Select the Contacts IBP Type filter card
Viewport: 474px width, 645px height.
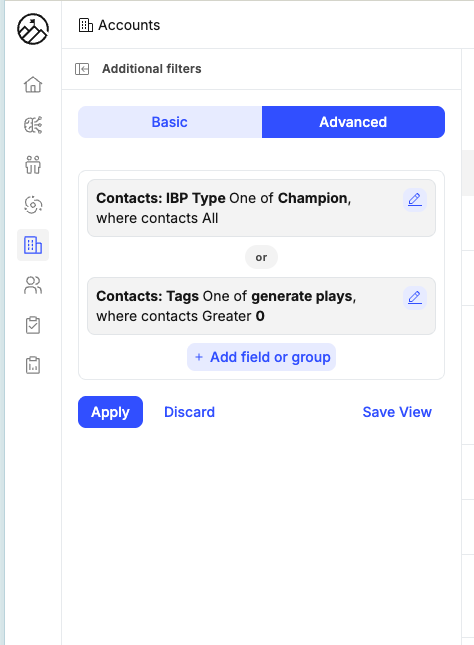[261, 208]
